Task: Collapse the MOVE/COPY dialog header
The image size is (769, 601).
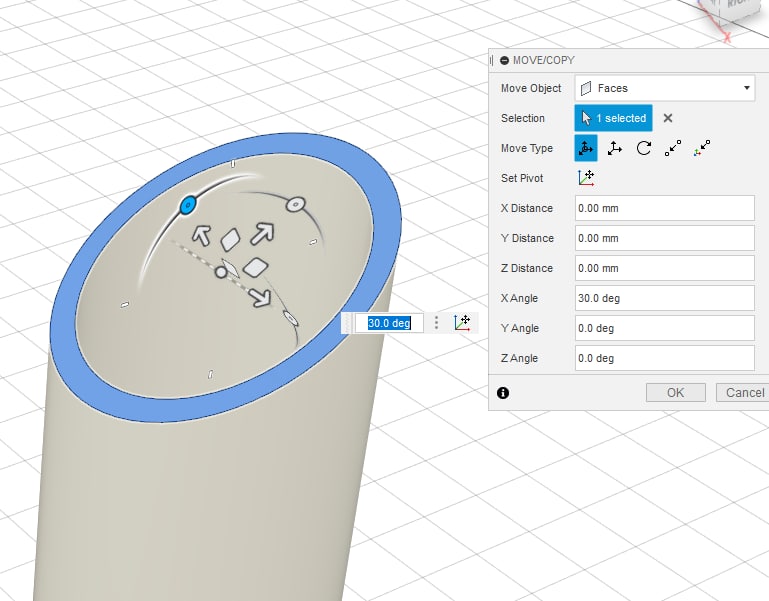Action: click(504, 60)
